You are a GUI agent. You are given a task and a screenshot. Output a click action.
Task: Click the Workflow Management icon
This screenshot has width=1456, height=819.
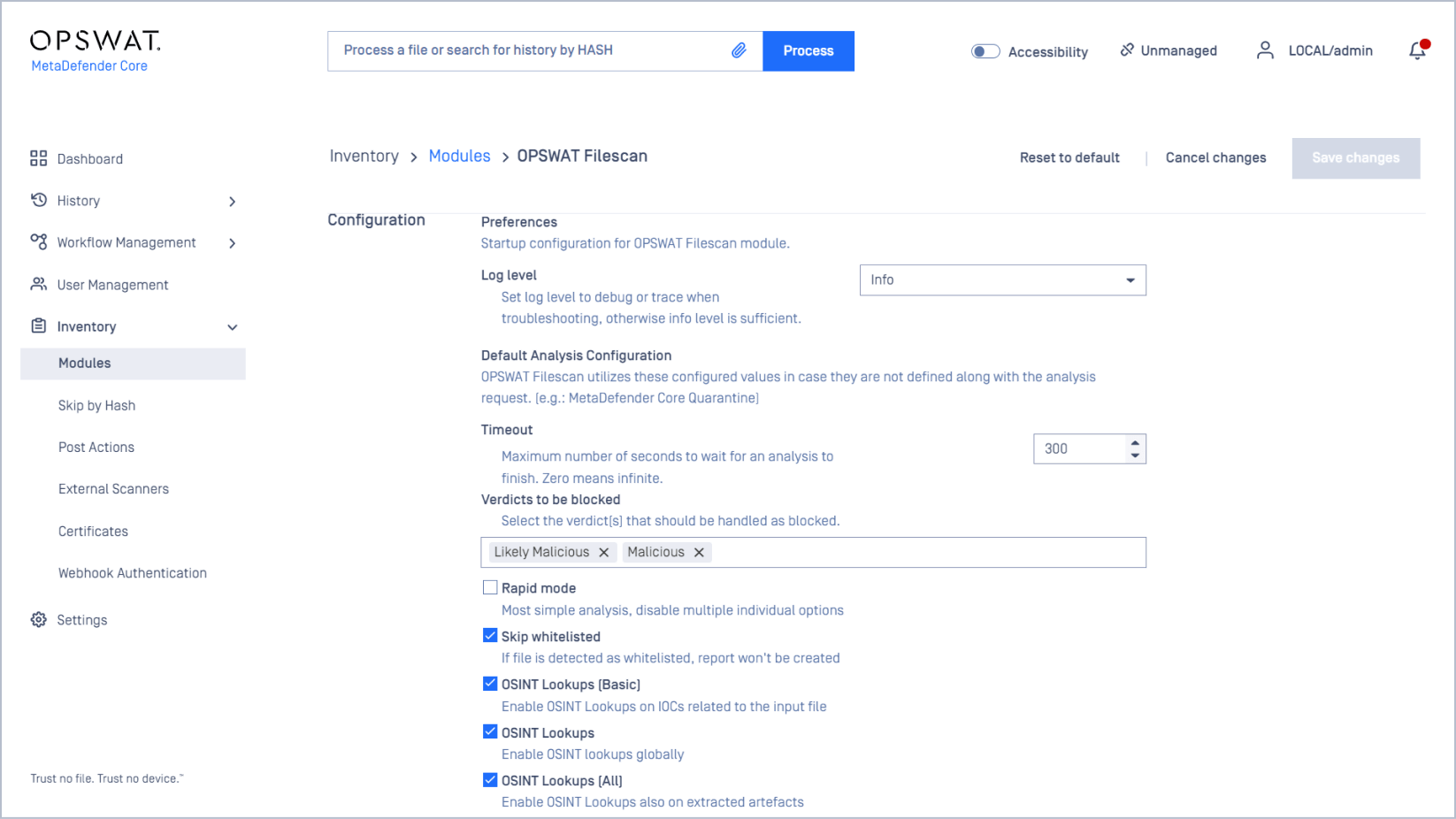pos(38,241)
